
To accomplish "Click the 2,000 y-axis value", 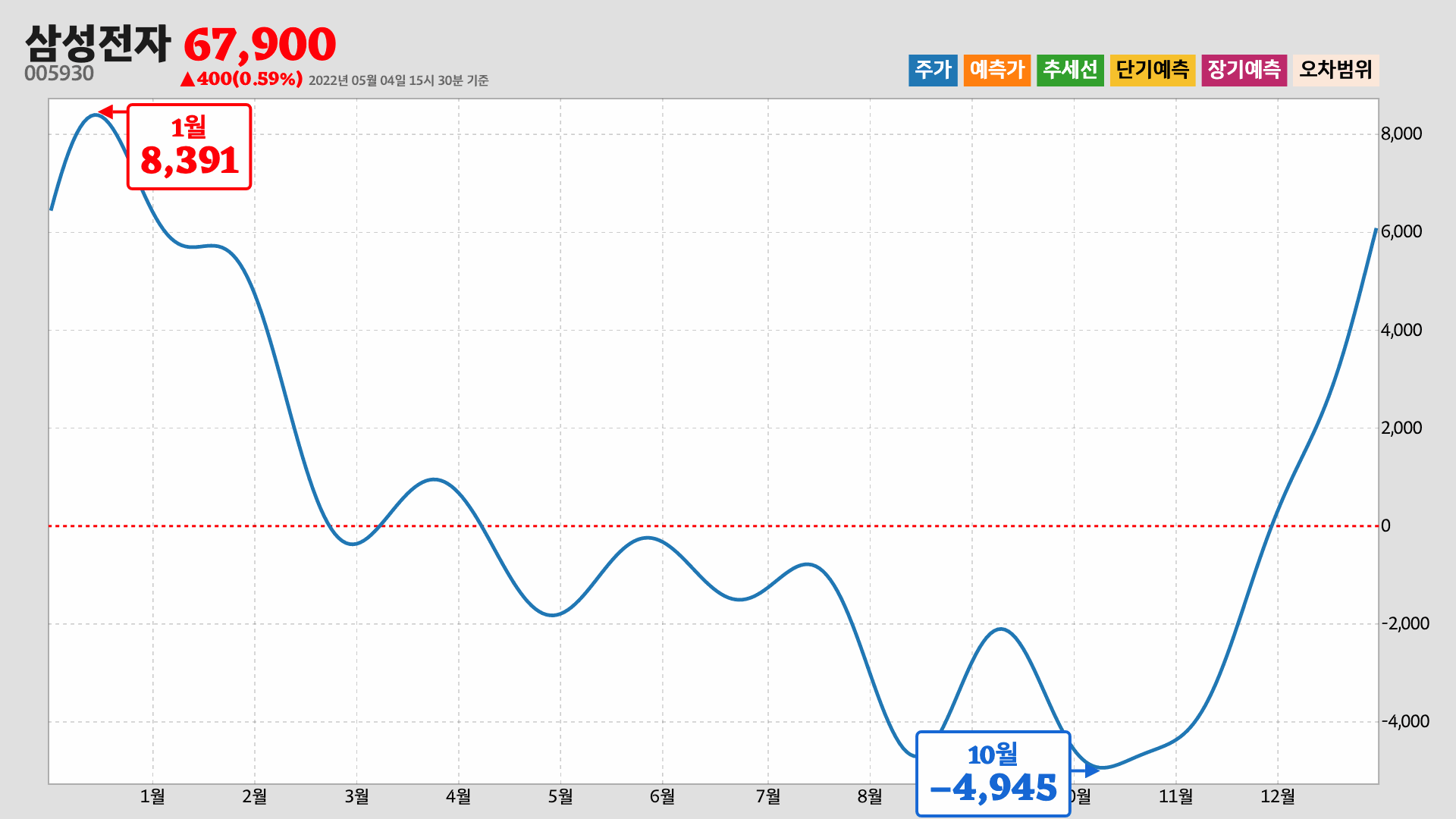I will (1401, 428).
